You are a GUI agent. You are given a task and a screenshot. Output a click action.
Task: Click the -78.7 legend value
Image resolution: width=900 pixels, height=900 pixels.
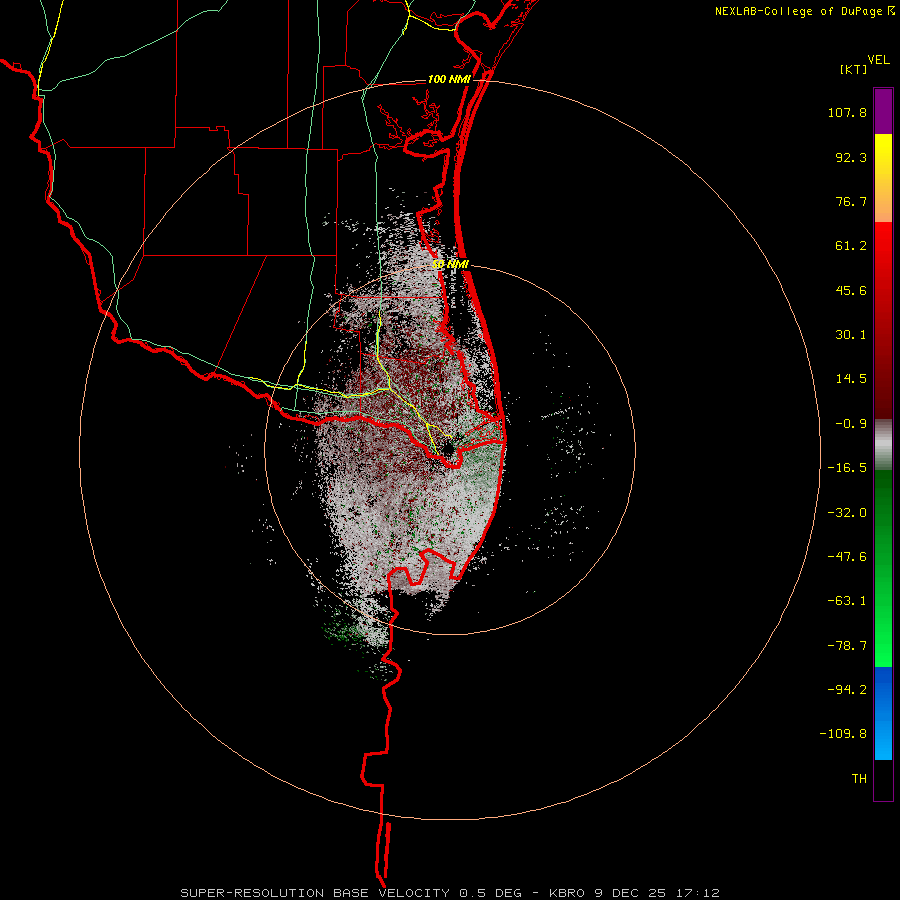pyautogui.click(x=847, y=646)
